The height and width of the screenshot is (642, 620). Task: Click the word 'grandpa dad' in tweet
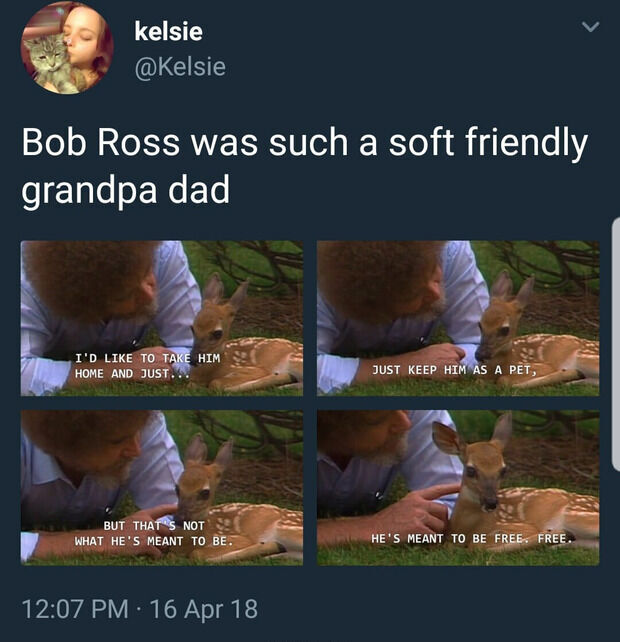tap(126, 190)
